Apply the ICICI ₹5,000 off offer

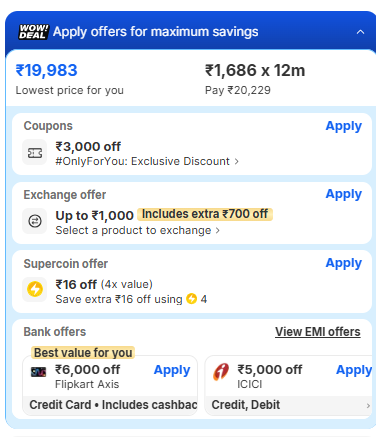click(x=354, y=370)
